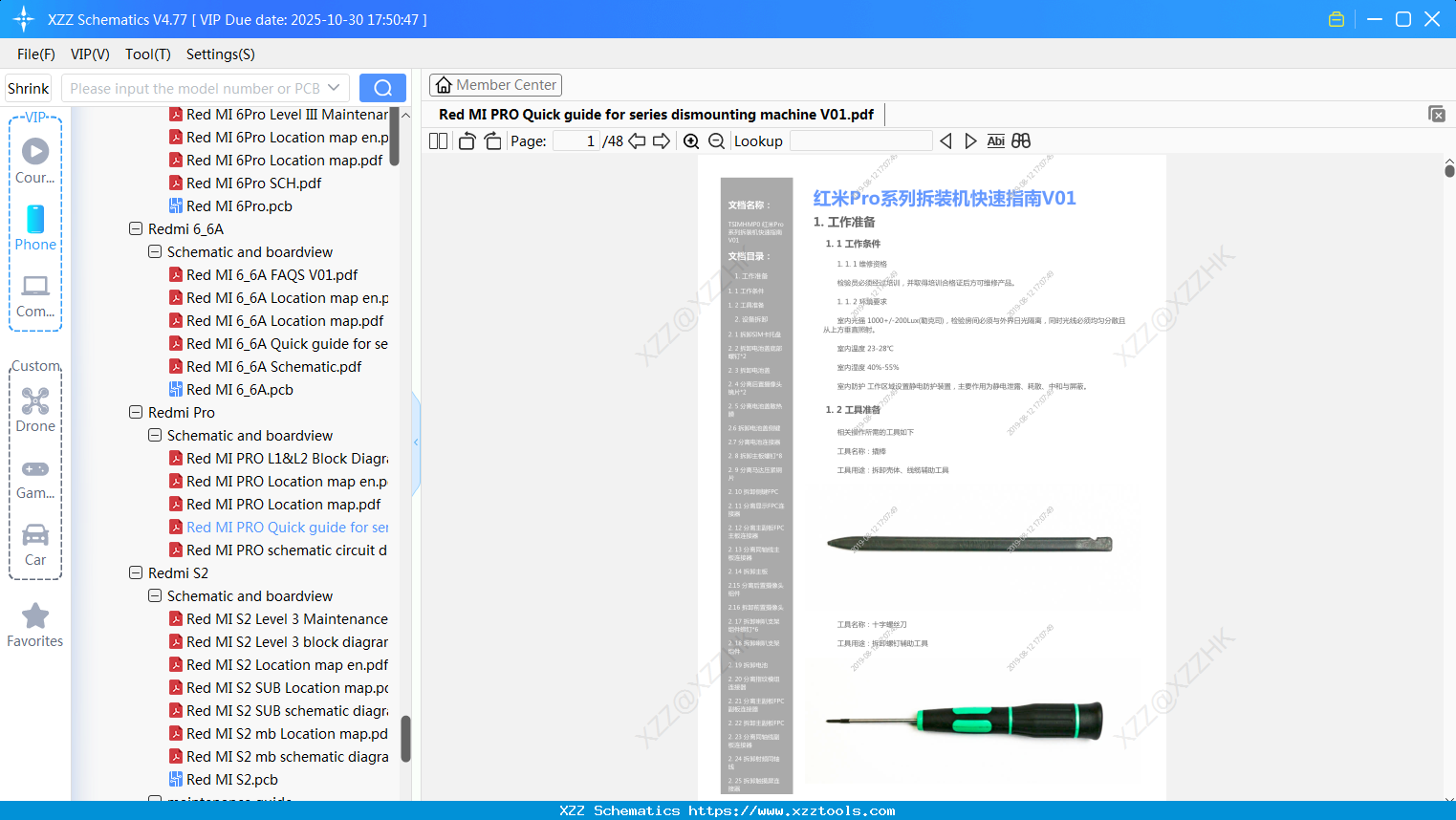Zoom in on the PDF
Viewport: 1456px width, 820px height.
click(x=691, y=141)
